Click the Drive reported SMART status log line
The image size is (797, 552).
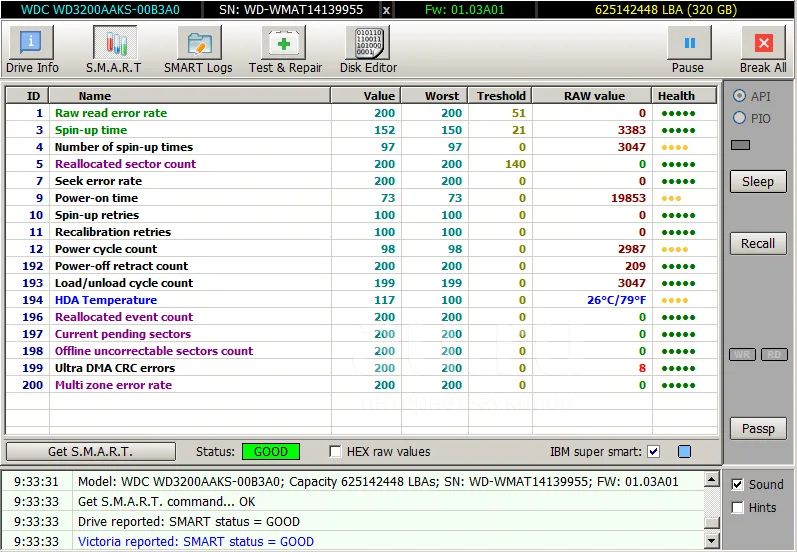[x=189, y=522]
